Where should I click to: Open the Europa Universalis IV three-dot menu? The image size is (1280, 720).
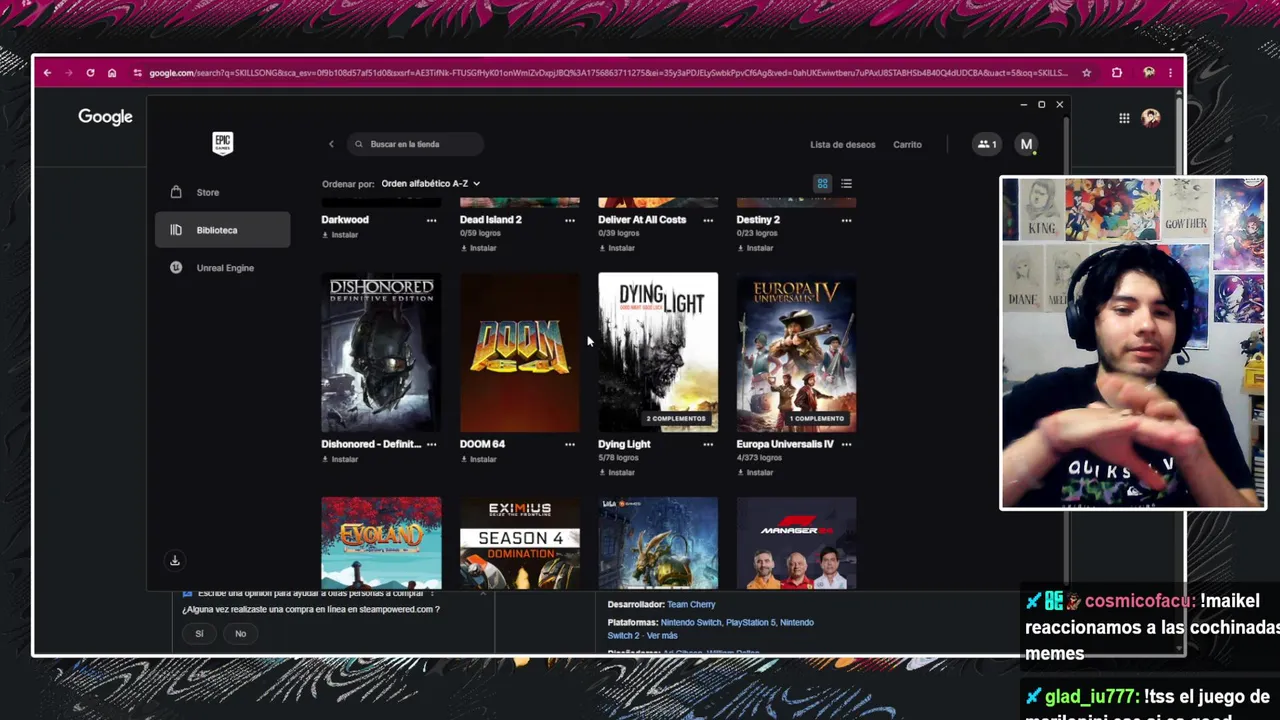[847, 444]
